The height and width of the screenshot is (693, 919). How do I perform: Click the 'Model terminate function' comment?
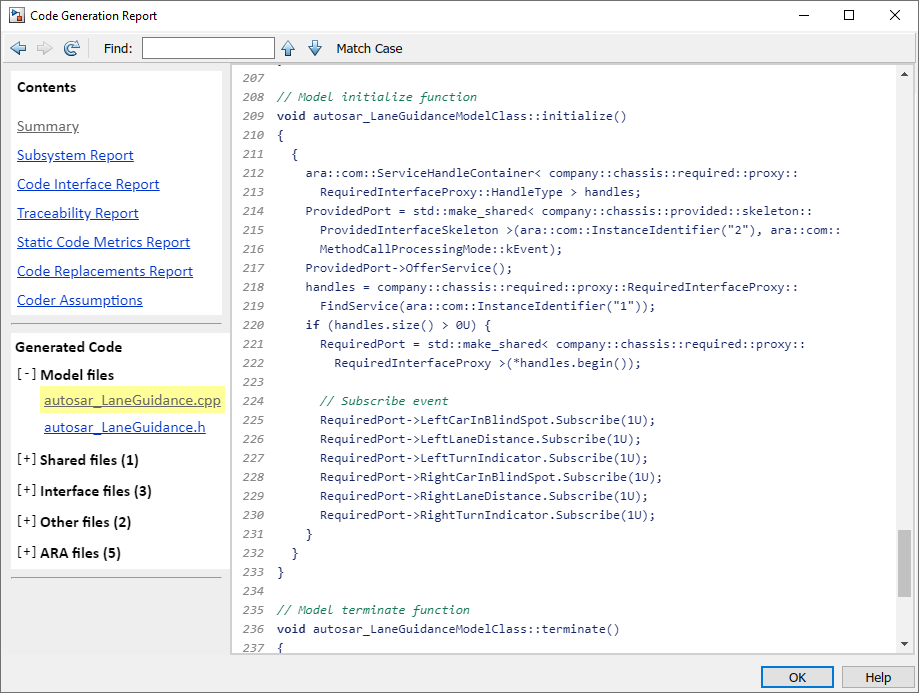coord(373,610)
